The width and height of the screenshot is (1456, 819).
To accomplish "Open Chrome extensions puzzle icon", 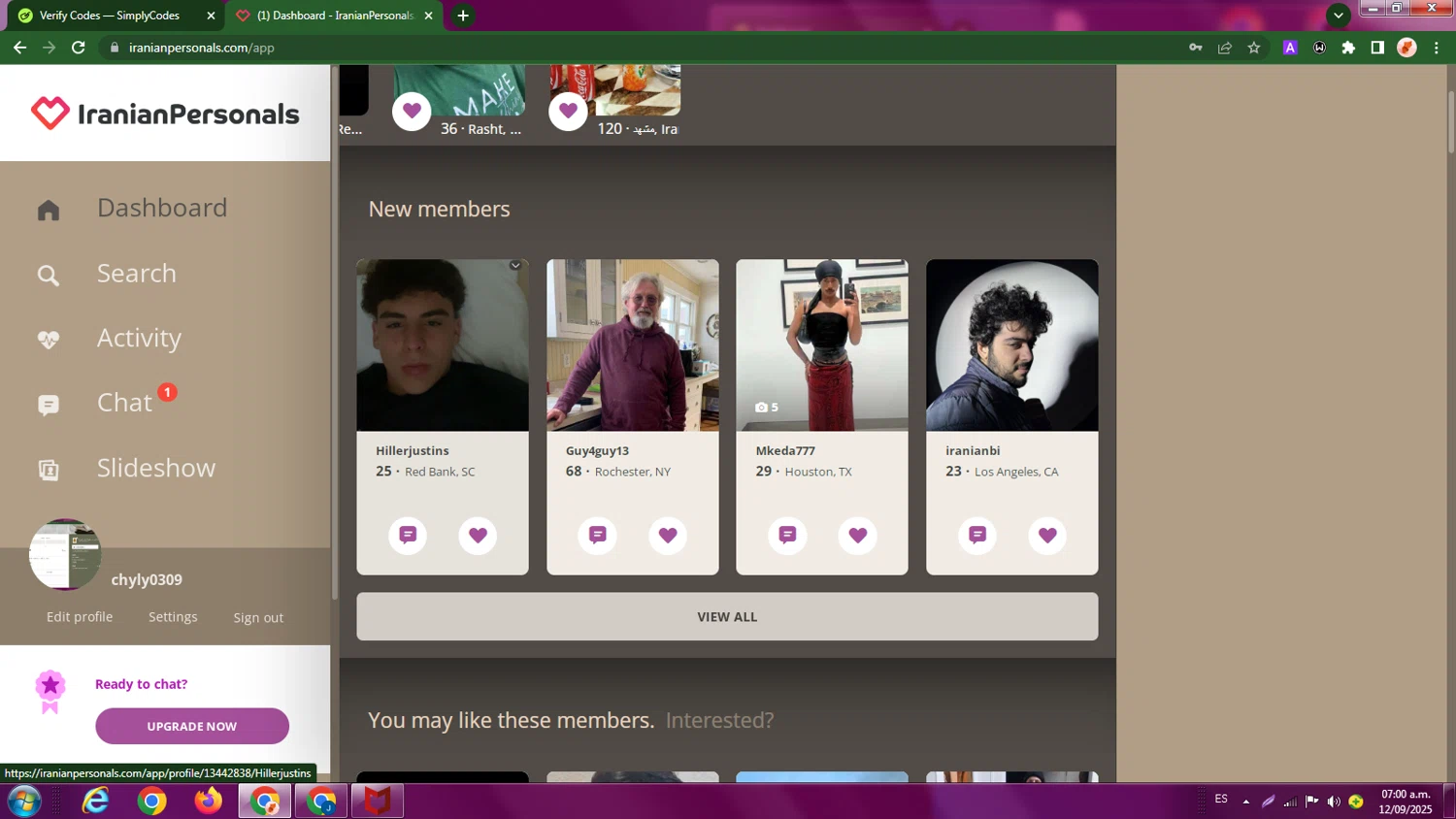I will (1348, 47).
